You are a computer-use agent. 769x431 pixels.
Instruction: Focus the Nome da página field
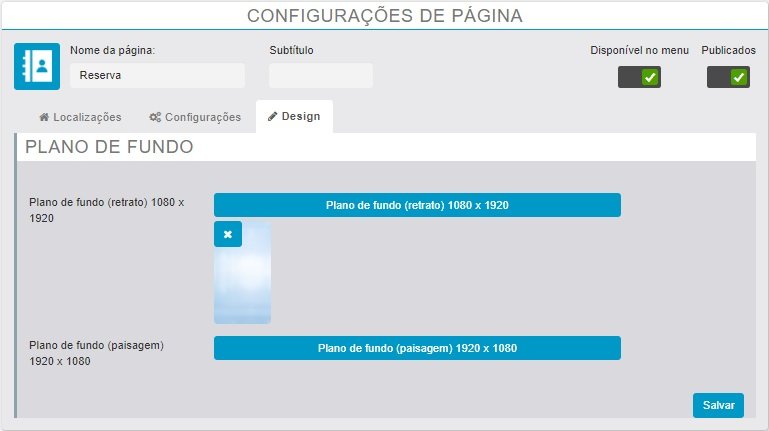(157, 75)
